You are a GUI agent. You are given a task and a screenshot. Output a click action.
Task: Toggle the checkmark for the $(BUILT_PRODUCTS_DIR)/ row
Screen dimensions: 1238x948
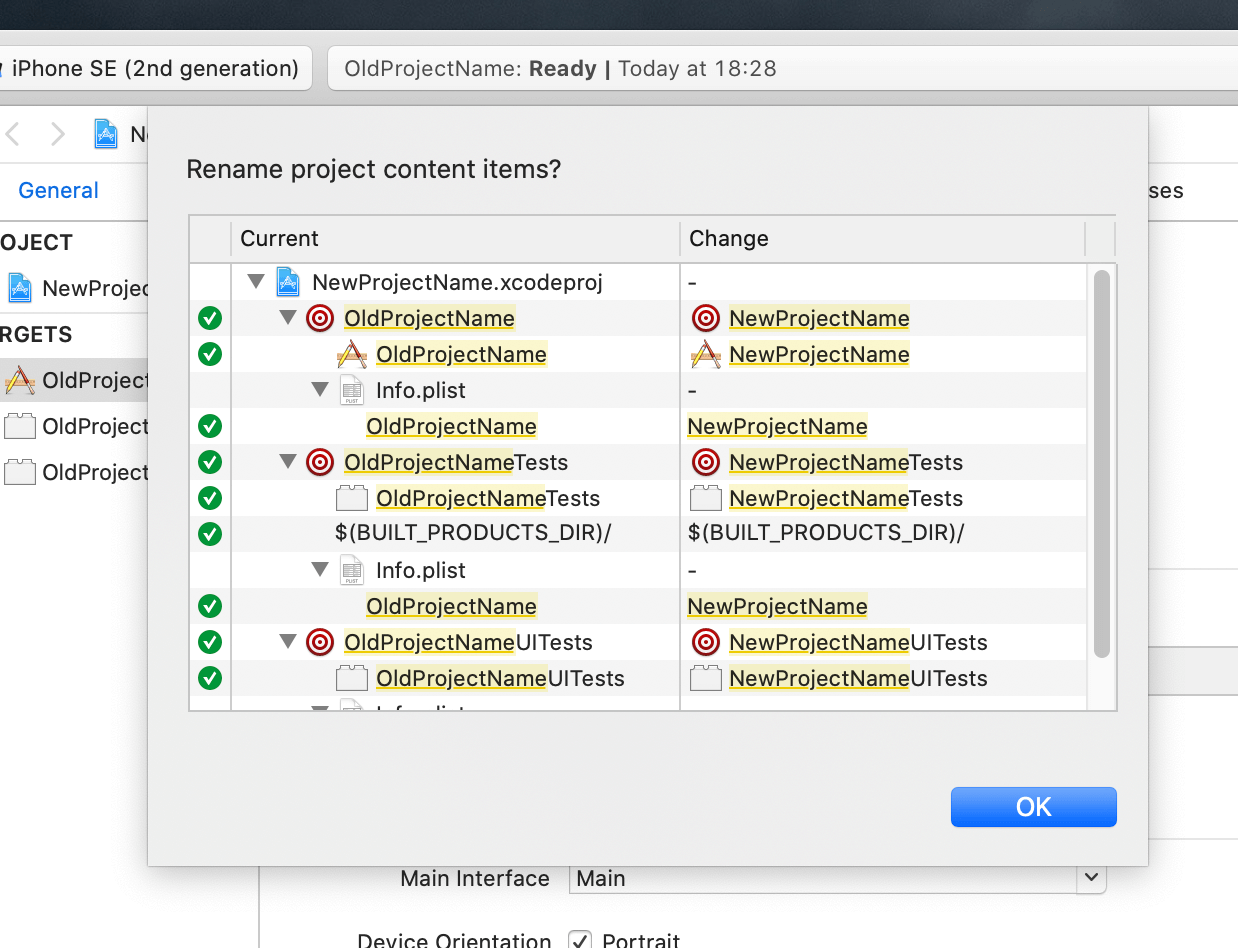point(210,534)
